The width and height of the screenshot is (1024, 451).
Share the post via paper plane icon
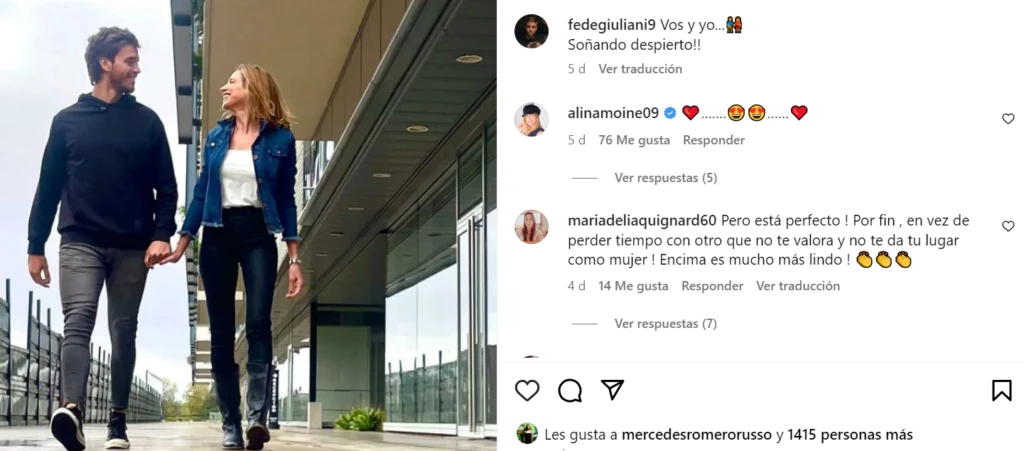click(x=612, y=390)
